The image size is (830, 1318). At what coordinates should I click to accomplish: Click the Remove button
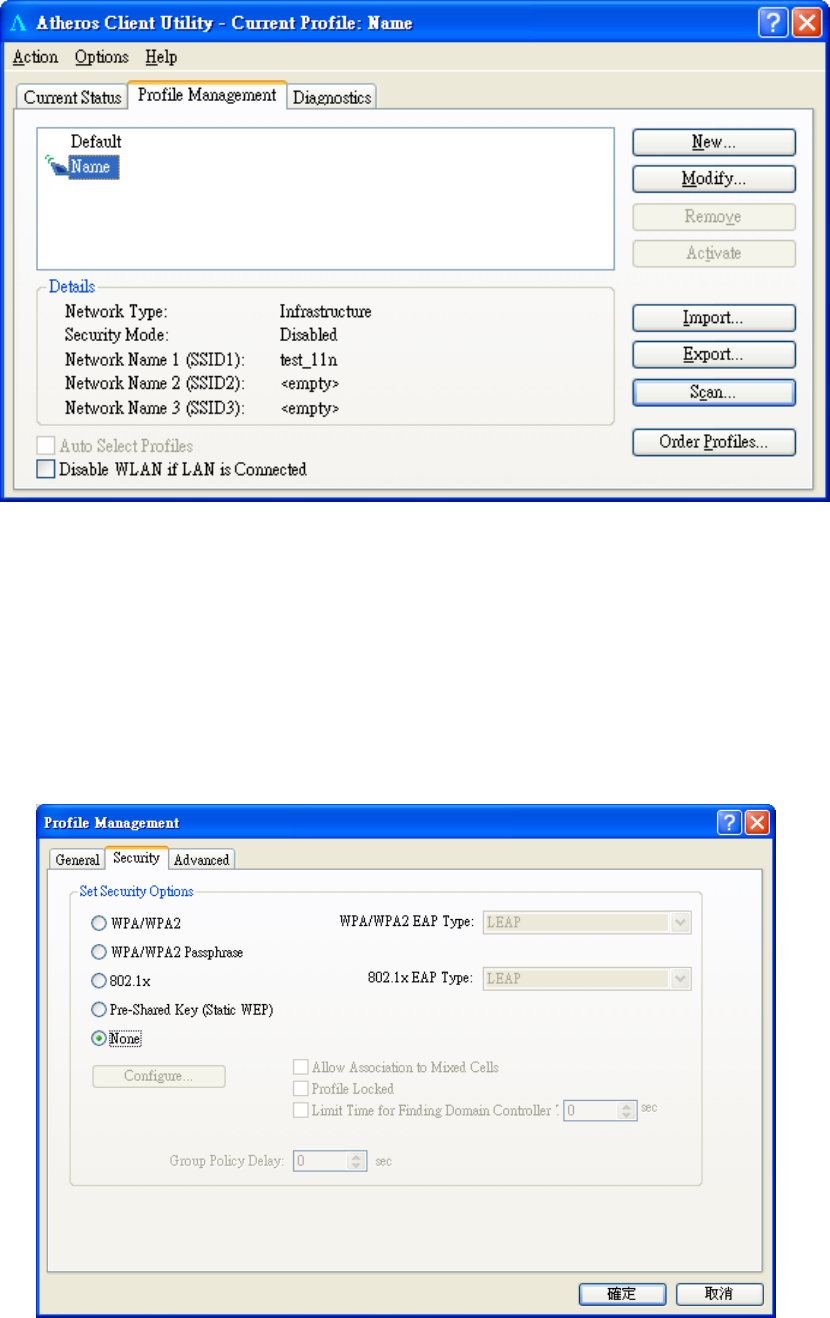[x=714, y=216]
